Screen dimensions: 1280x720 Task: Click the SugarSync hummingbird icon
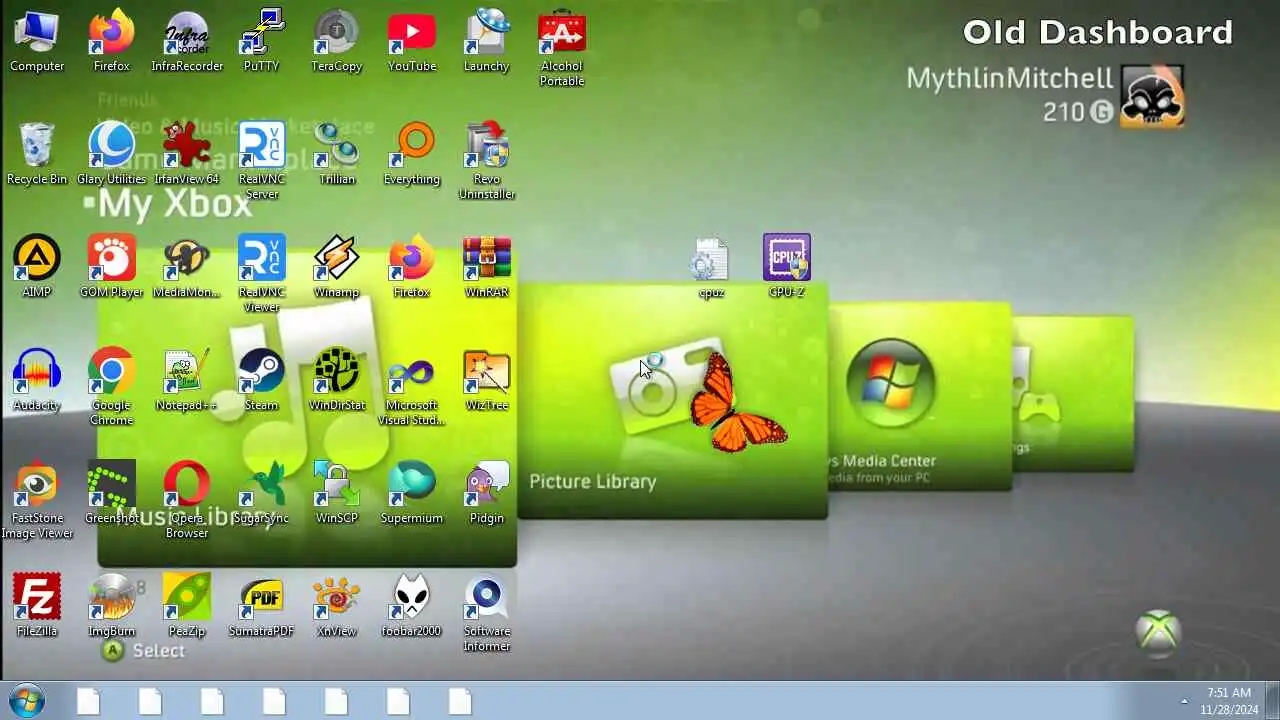[x=262, y=494]
